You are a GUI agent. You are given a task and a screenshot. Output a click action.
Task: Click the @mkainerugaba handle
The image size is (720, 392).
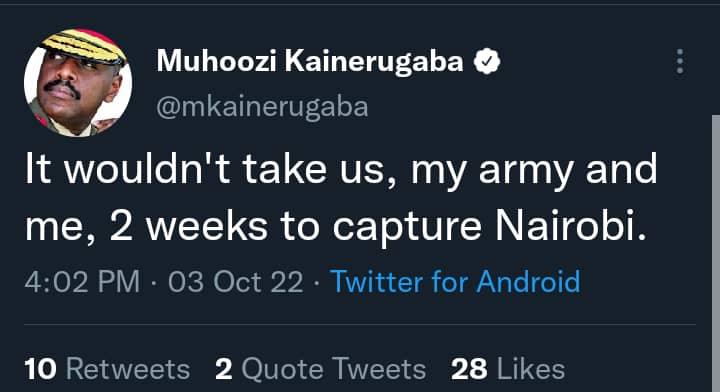[262, 107]
